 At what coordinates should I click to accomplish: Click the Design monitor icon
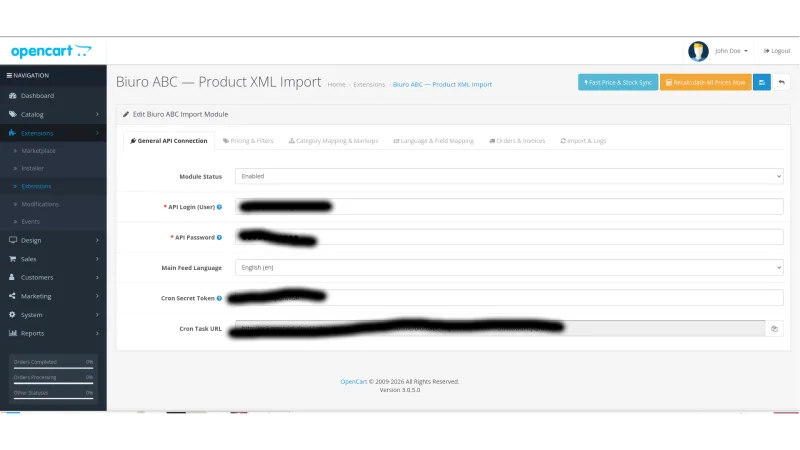13,240
